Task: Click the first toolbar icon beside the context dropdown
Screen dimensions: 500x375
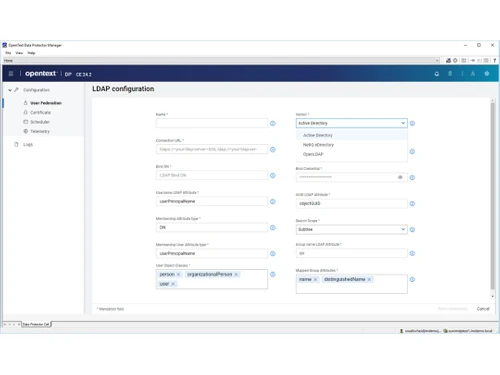Action: click(x=448, y=60)
